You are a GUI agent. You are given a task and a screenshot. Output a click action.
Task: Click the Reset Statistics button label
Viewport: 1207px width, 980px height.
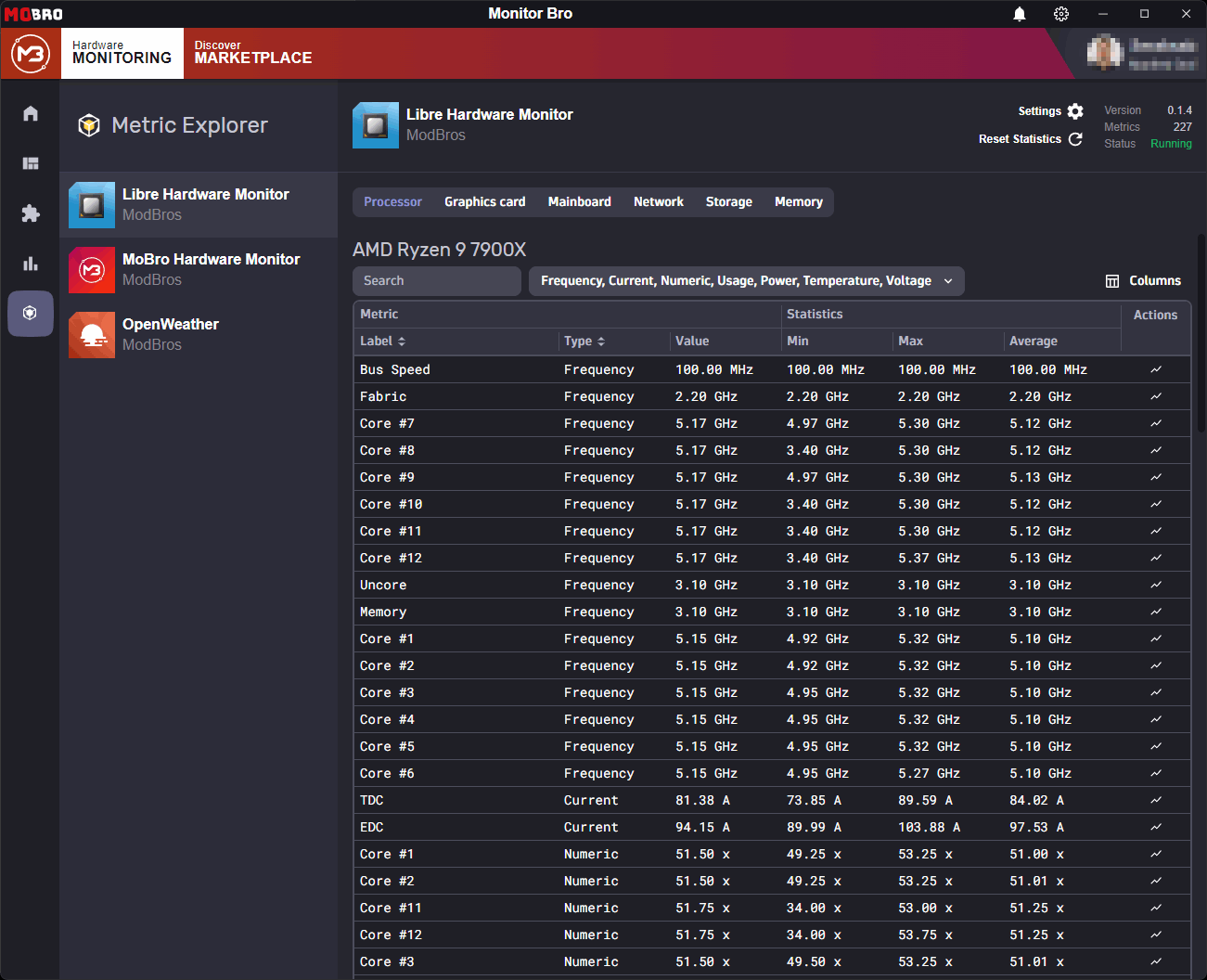click(1020, 139)
